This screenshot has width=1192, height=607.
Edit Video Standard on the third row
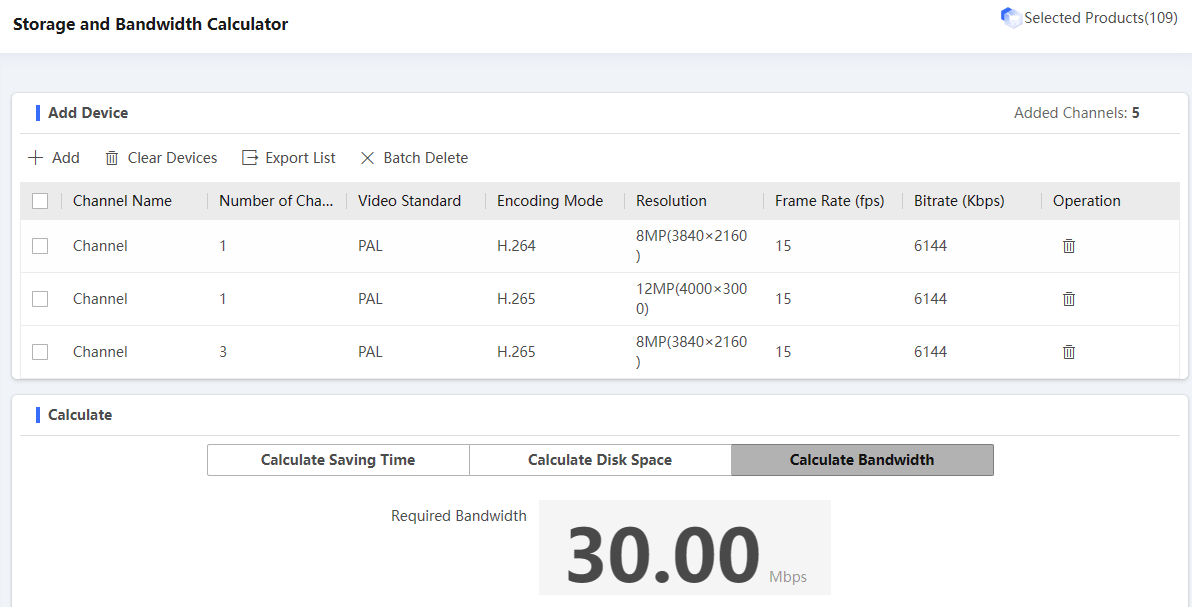(370, 351)
